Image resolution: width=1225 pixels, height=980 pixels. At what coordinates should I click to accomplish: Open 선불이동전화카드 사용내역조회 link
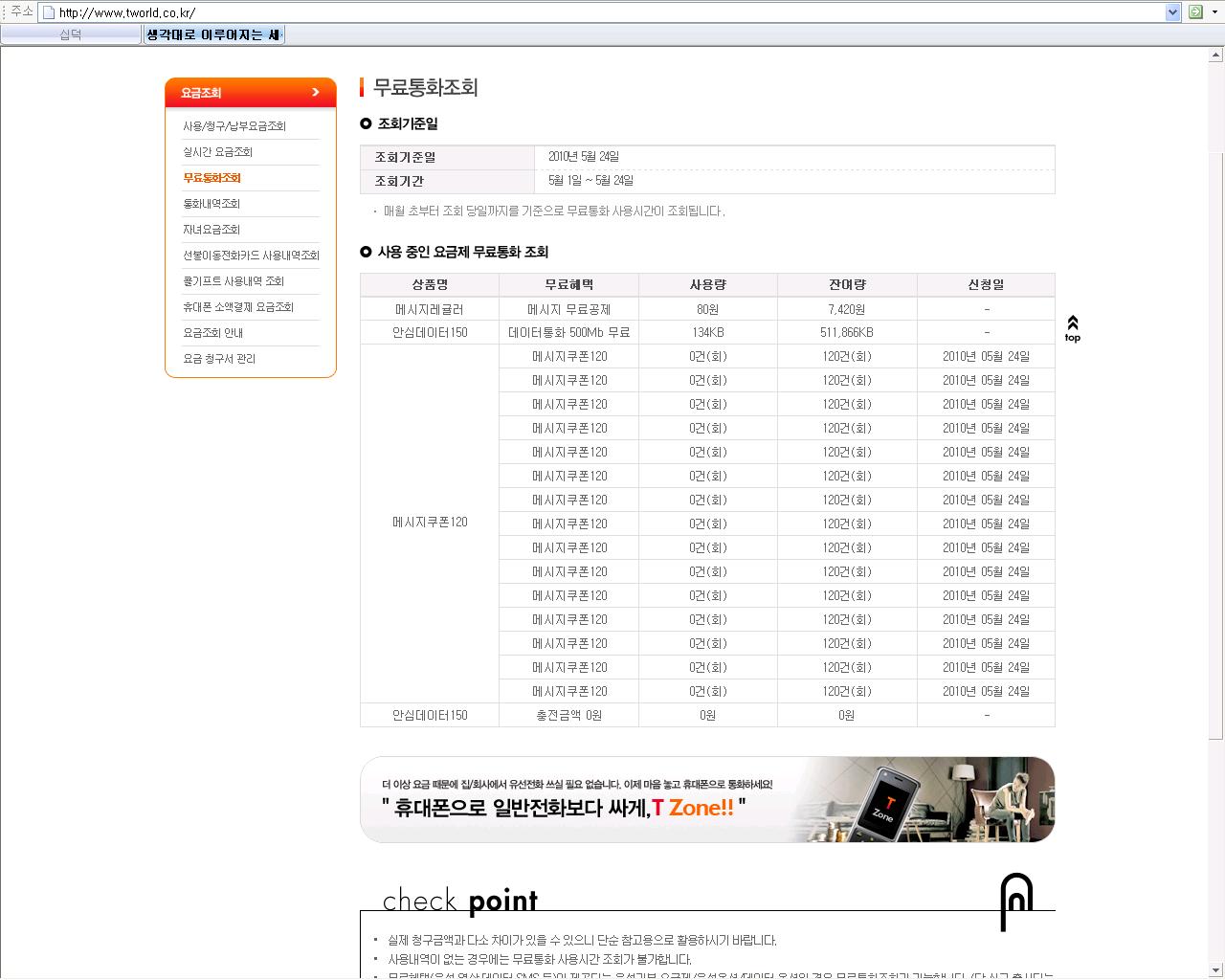pos(251,256)
